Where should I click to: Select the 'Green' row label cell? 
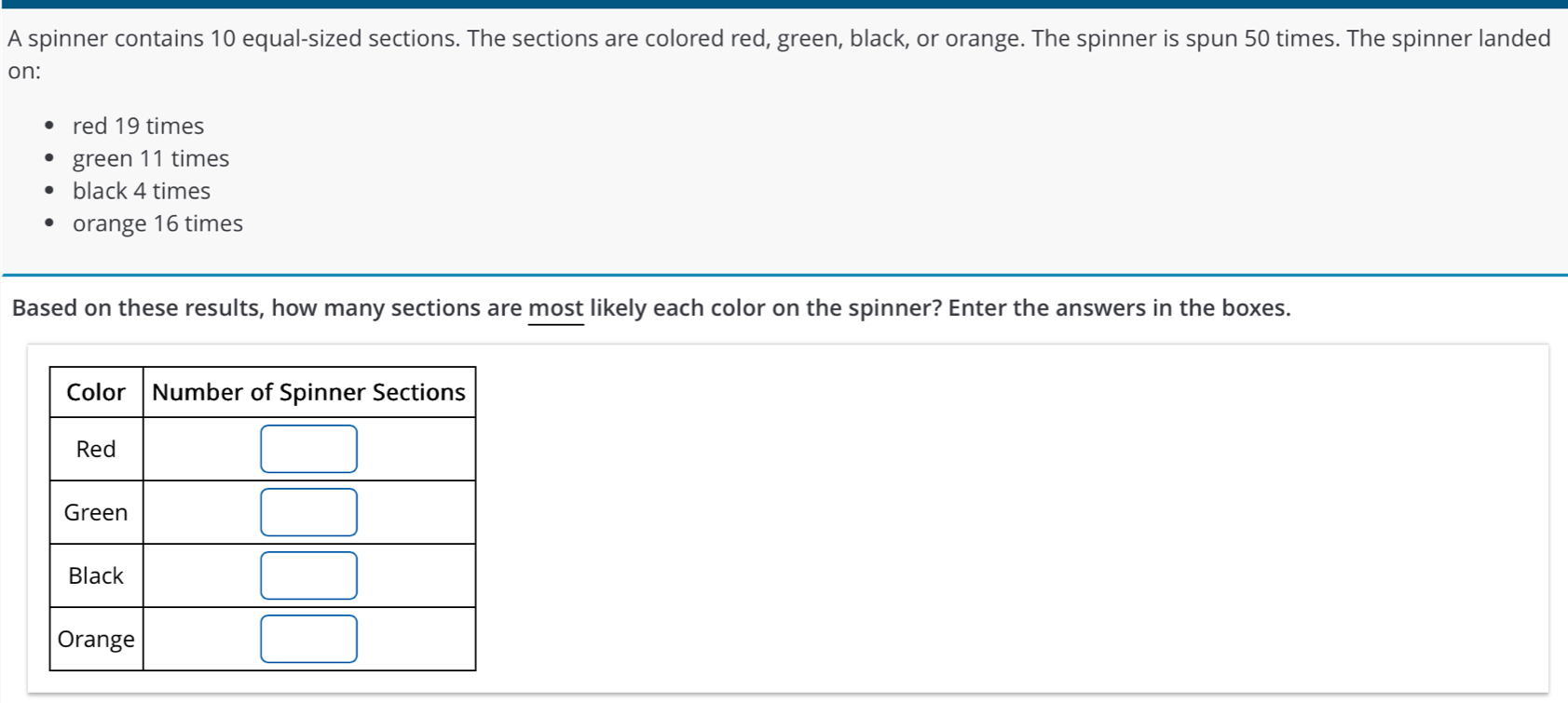(96, 512)
